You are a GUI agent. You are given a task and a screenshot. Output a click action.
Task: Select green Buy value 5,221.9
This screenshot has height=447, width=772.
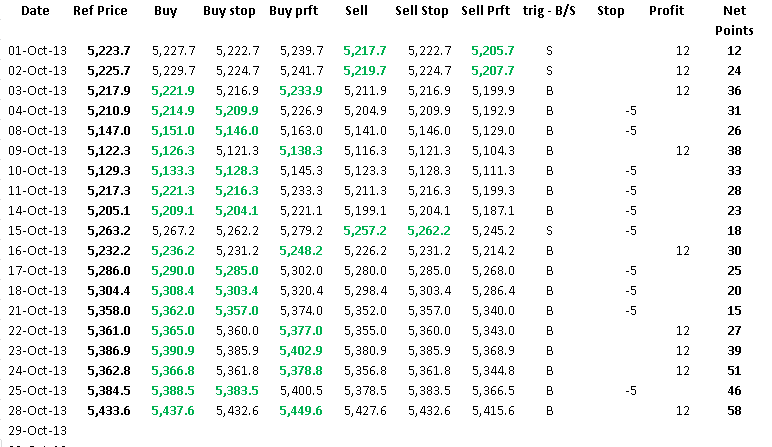[173, 91]
